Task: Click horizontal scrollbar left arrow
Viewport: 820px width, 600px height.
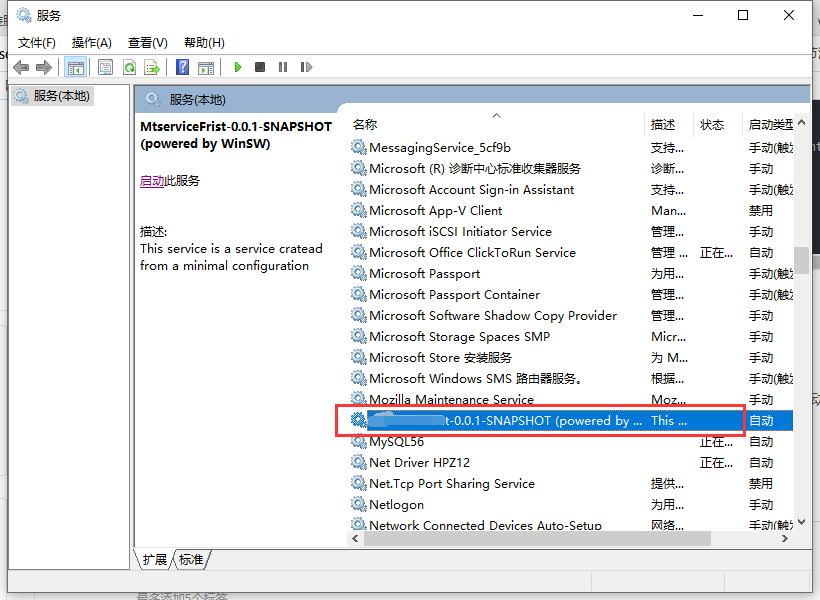Action: (x=356, y=538)
